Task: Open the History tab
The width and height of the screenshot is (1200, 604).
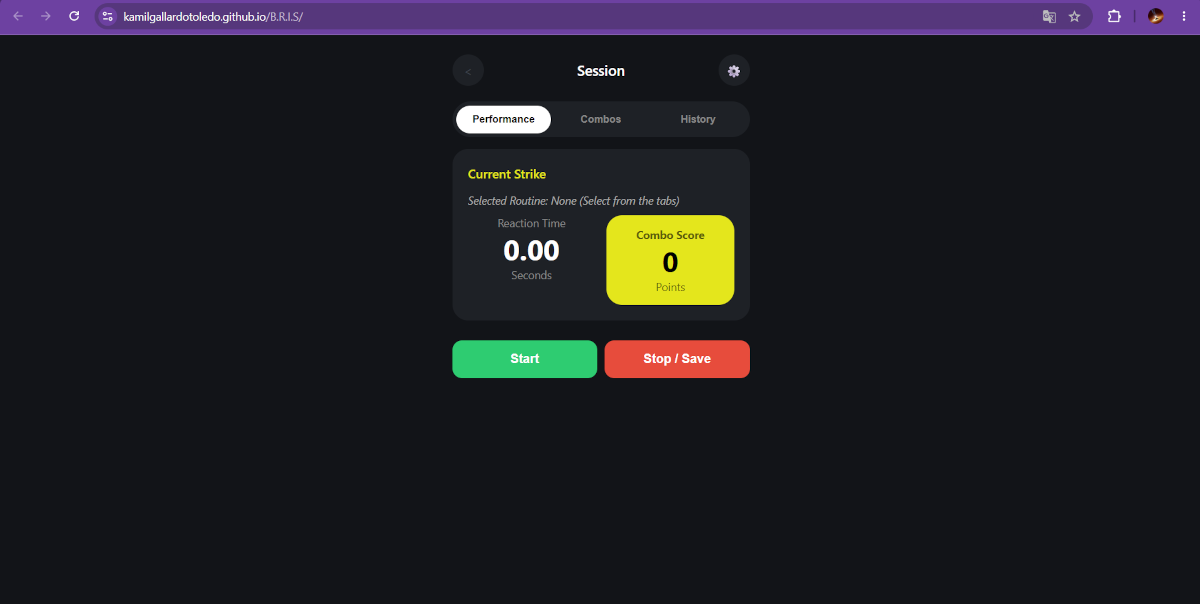Action: coord(698,119)
